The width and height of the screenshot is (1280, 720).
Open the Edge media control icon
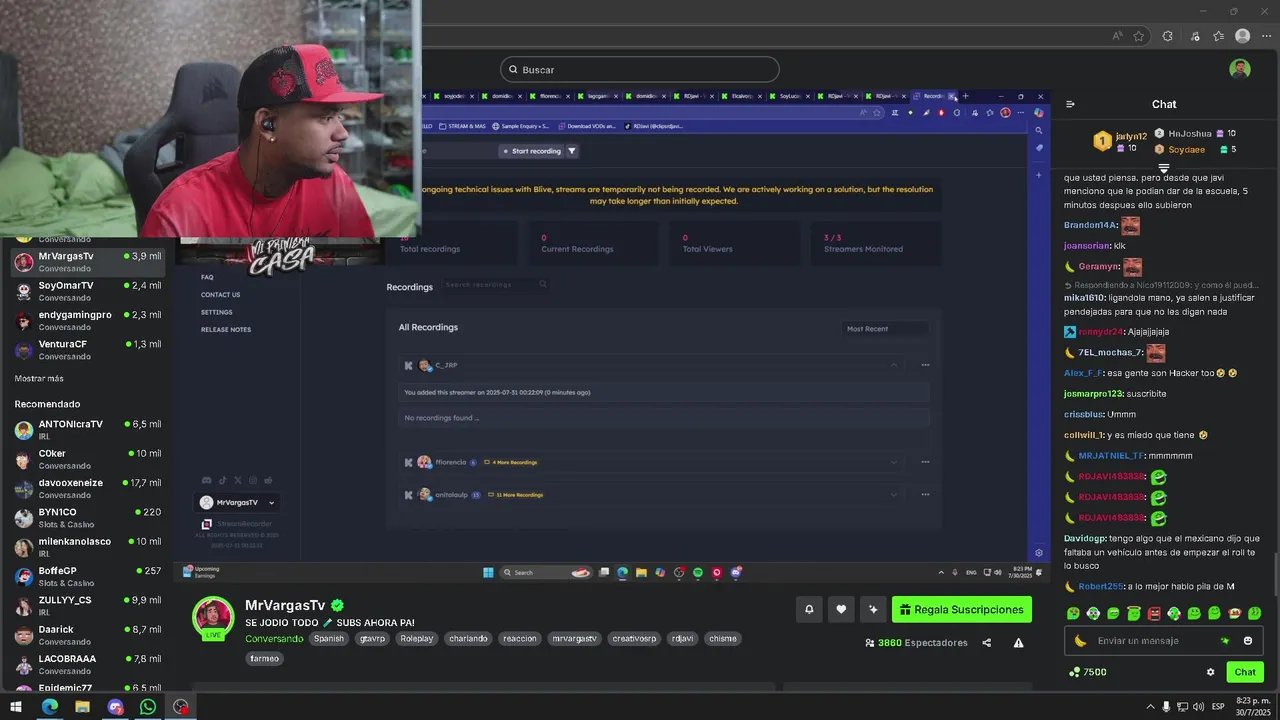(1194, 36)
